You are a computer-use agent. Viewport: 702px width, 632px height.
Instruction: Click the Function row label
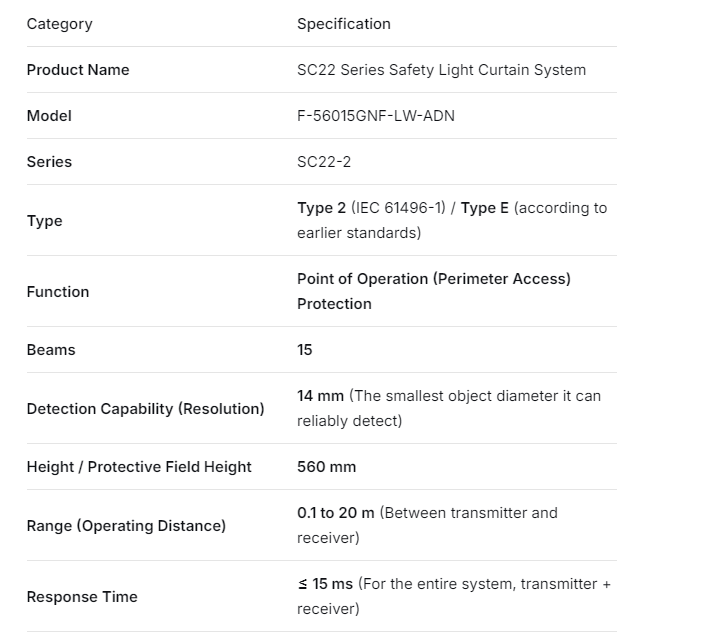pos(58,292)
